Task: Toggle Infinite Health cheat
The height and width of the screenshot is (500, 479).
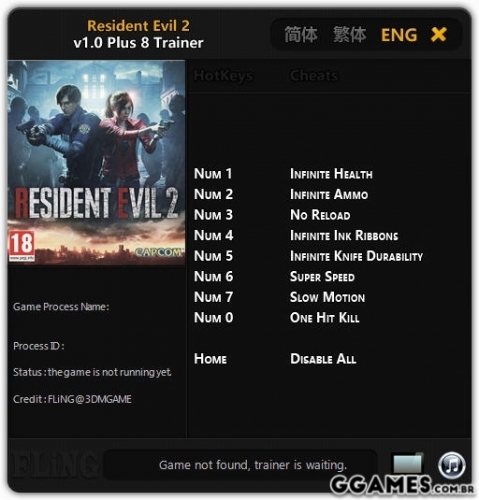Action: 331,174
